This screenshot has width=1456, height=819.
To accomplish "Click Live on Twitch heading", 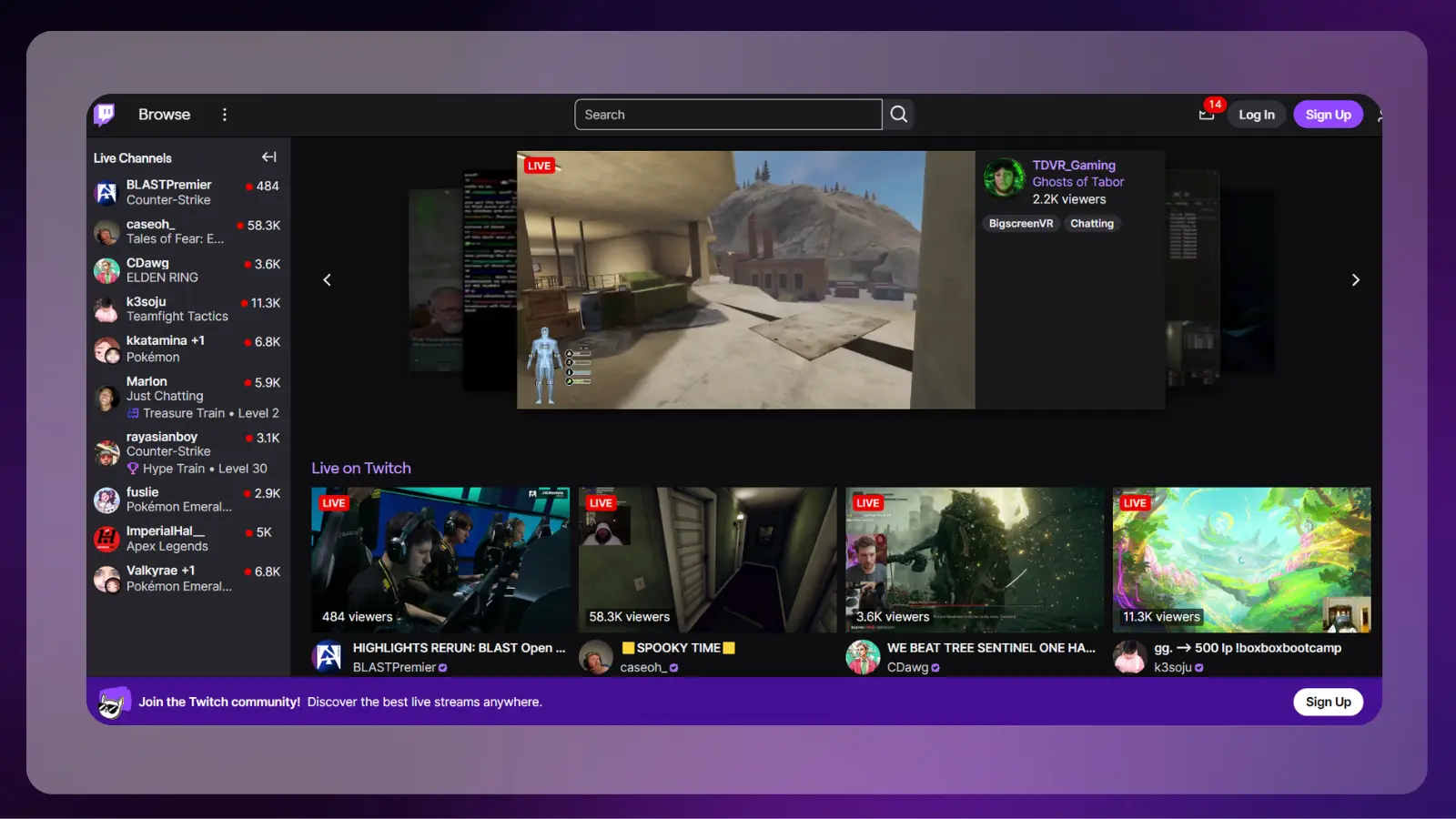I will tap(361, 468).
